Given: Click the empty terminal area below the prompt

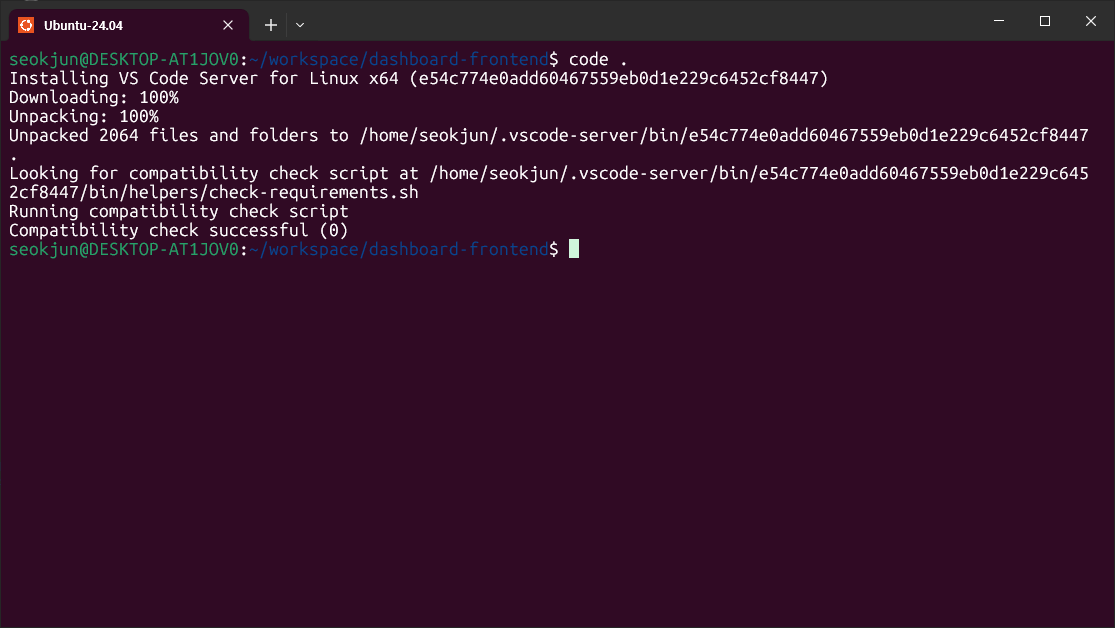Looking at the screenshot, I should [x=550, y=430].
